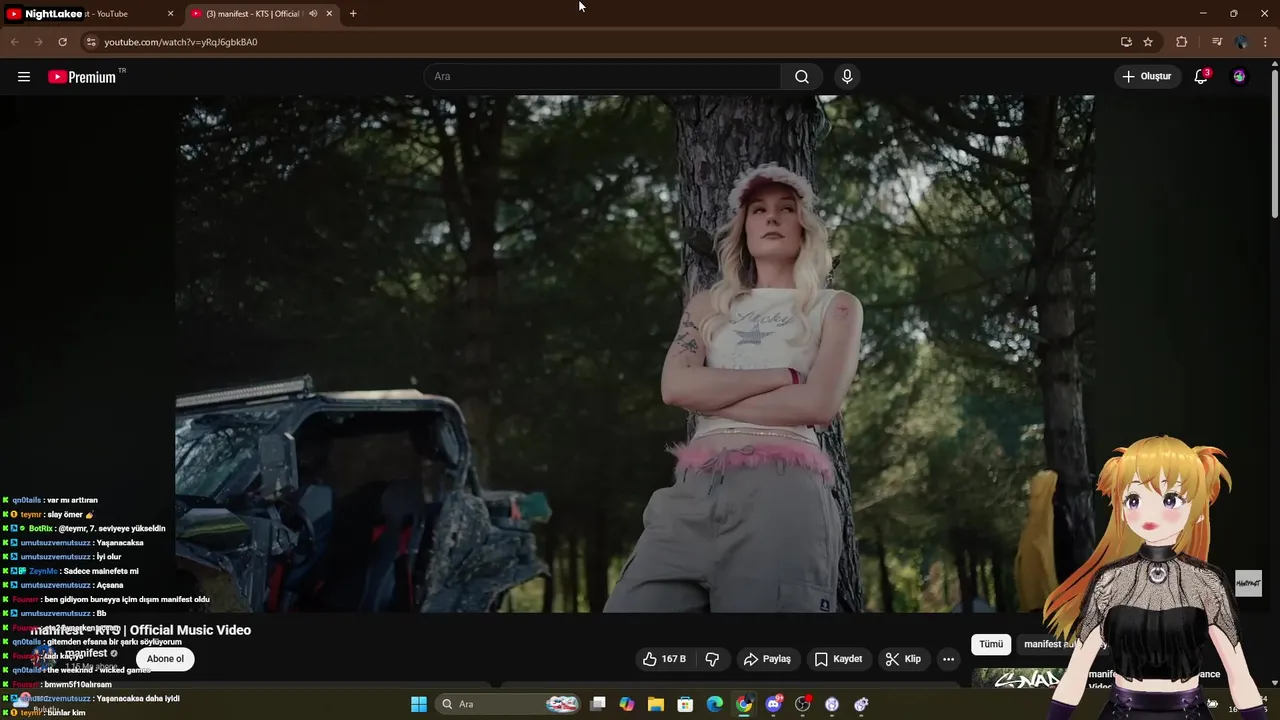
Task: Open Chrome extensions puzzle icon
Action: [1182, 42]
